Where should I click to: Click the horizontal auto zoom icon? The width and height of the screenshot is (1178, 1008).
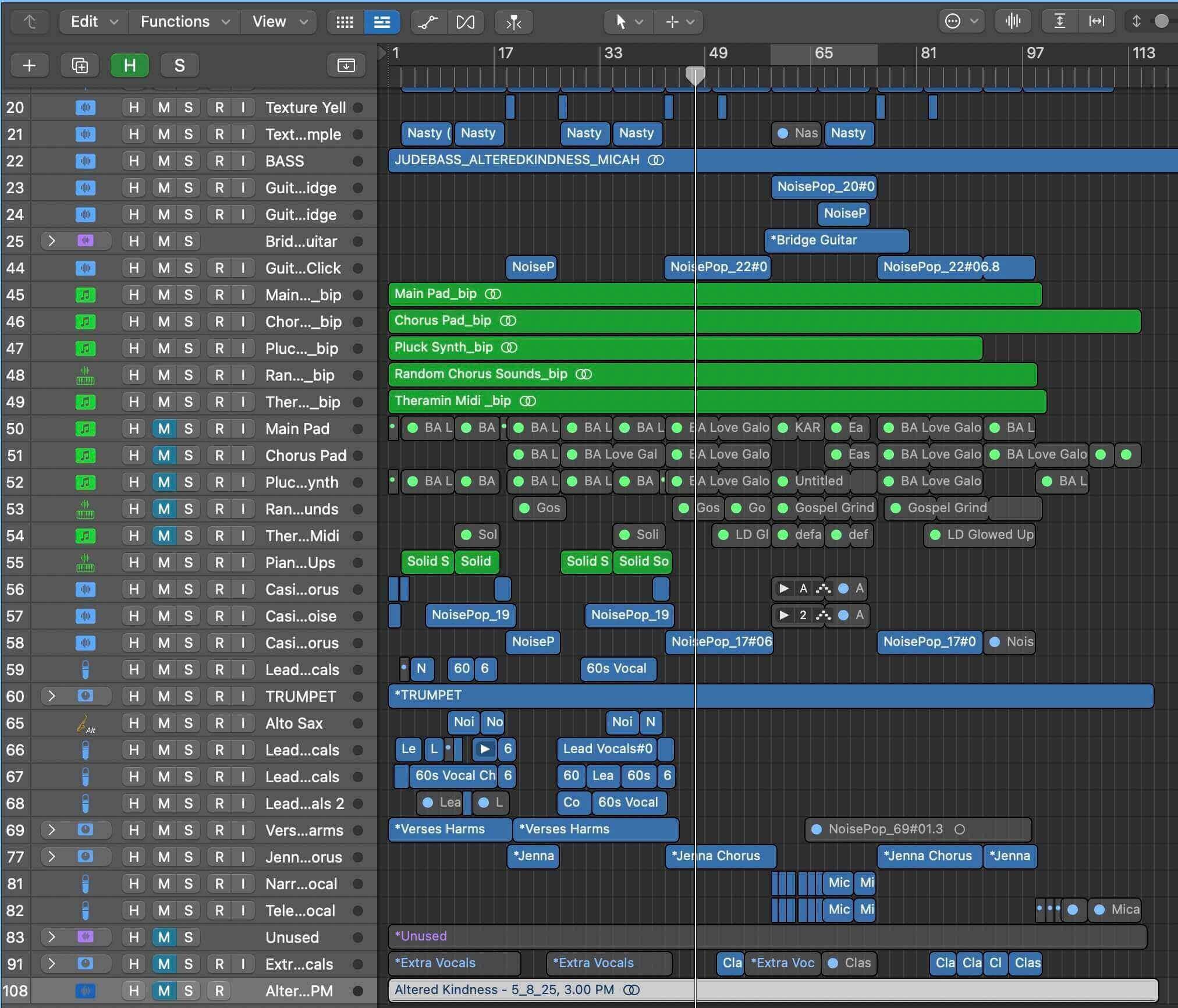1097,22
